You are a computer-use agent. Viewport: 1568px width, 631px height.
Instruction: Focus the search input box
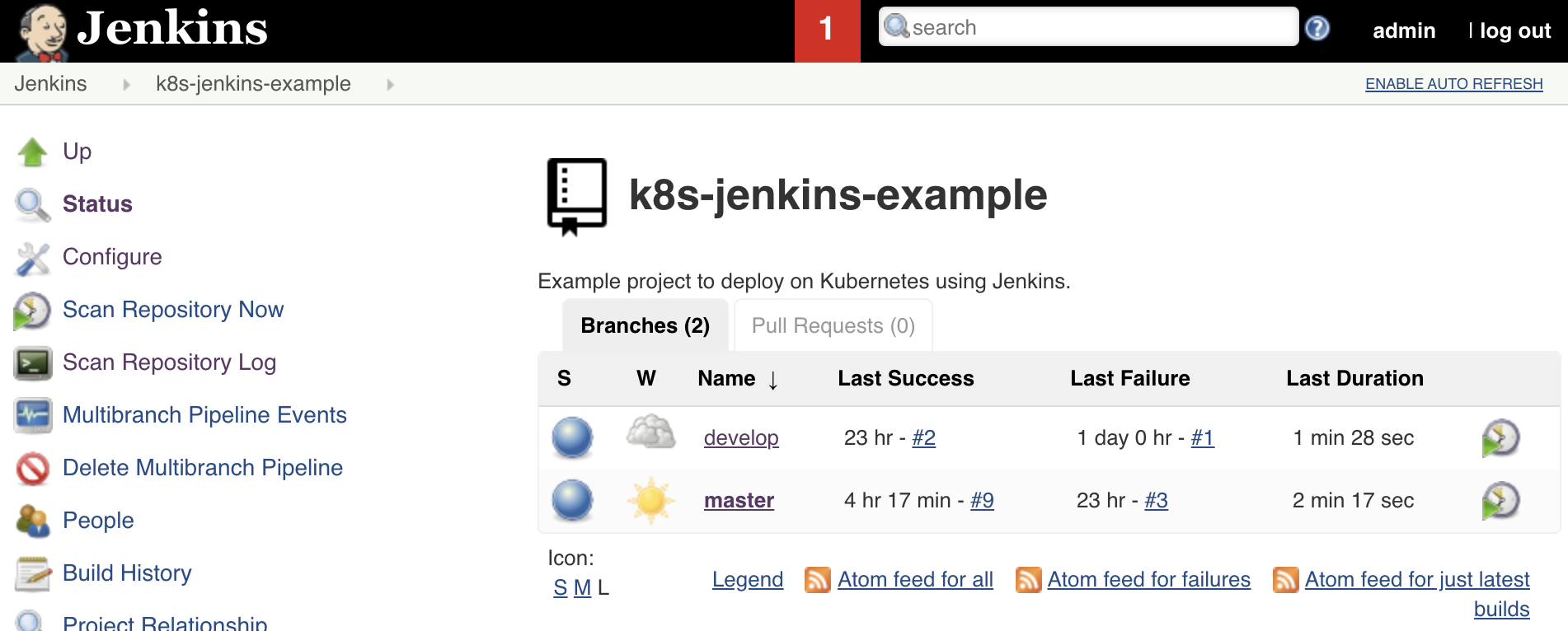click(x=1089, y=27)
